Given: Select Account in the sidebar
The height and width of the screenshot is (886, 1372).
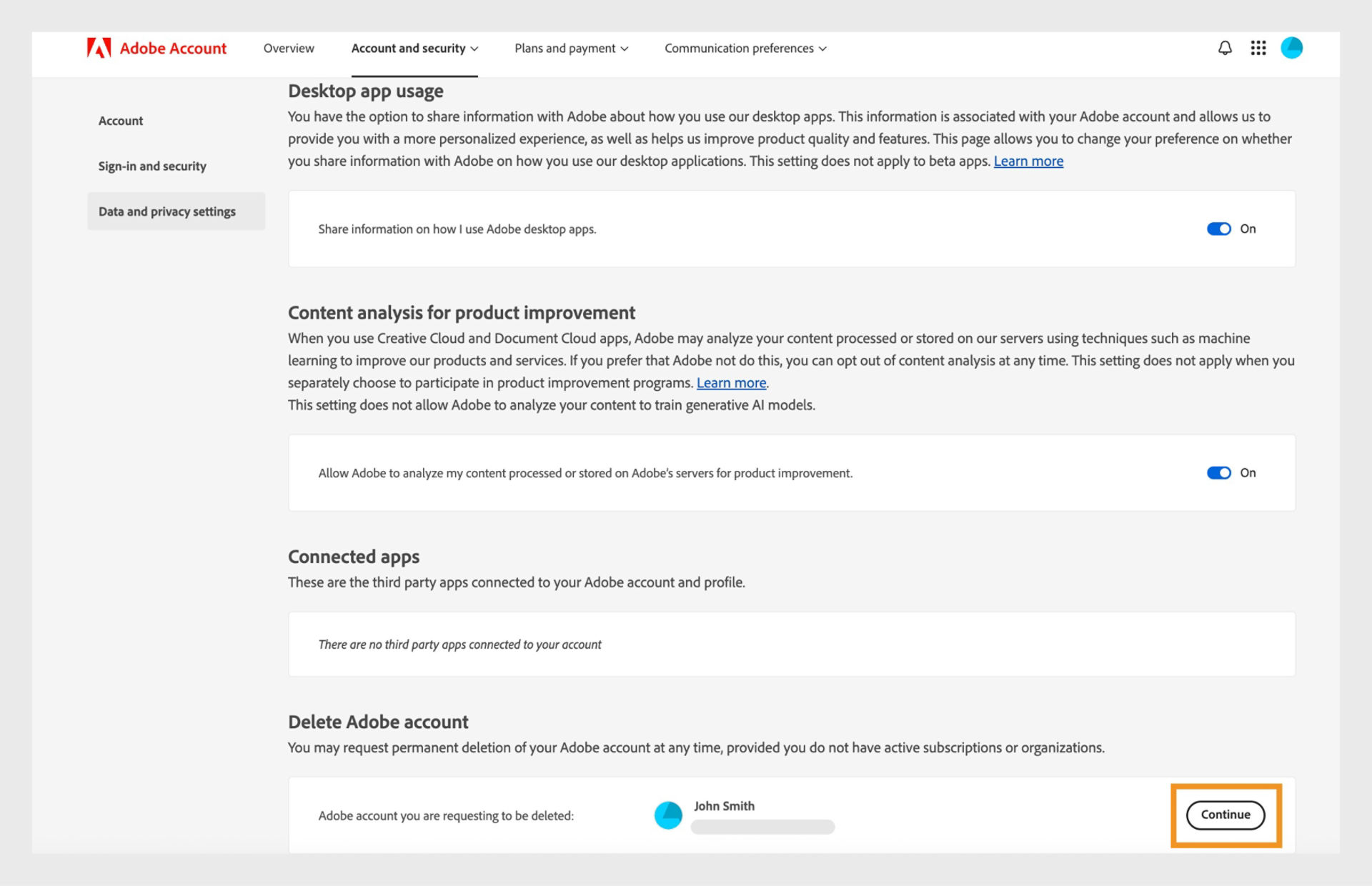Looking at the screenshot, I should pos(121,121).
